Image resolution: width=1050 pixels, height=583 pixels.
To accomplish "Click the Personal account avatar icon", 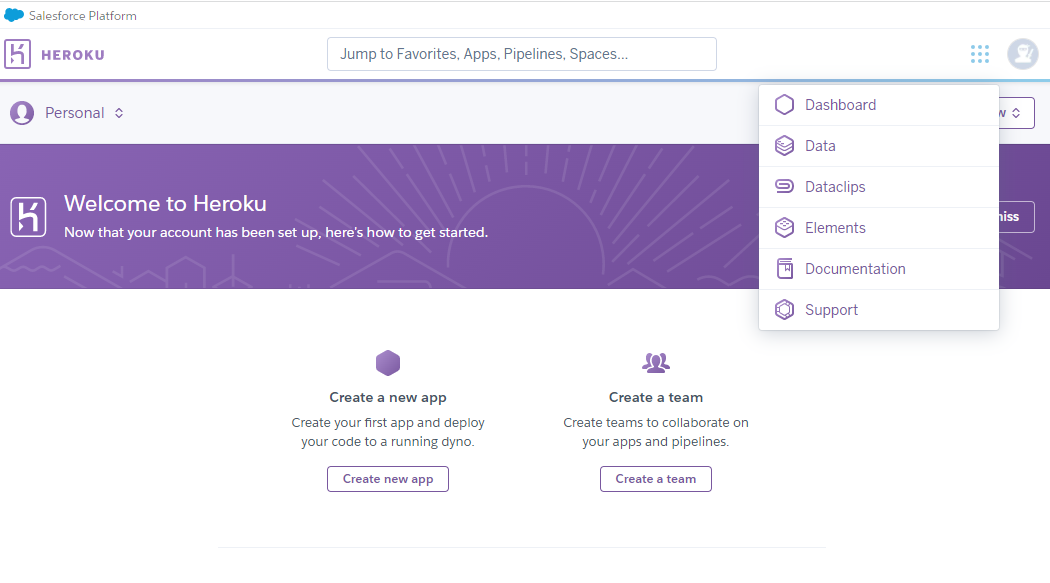I will point(22,113).
